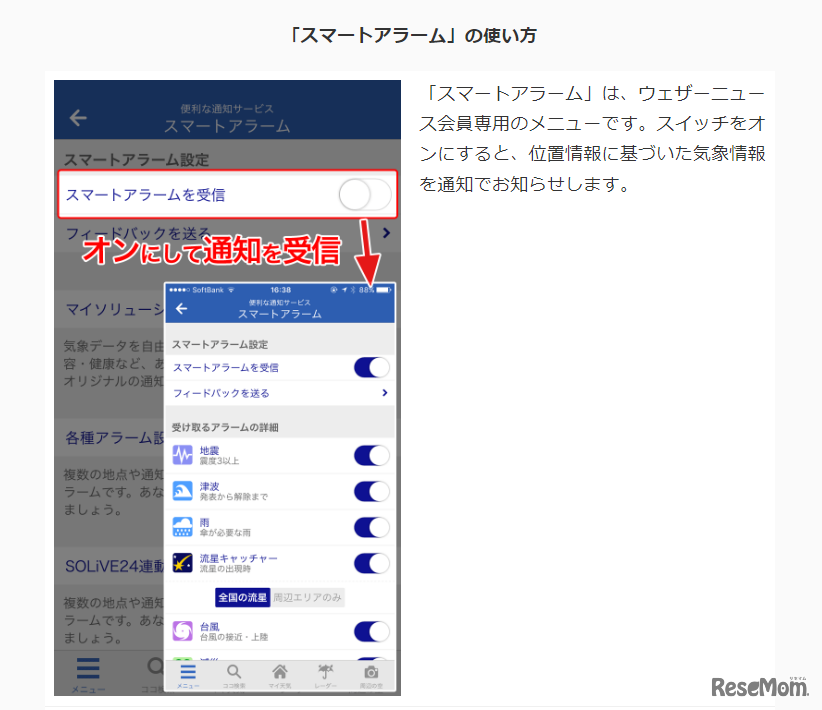The width and height of the screenshot is (822, 710).
Task: Tap the 台風 typhoon swirl icon
Action: pos(182,628)
